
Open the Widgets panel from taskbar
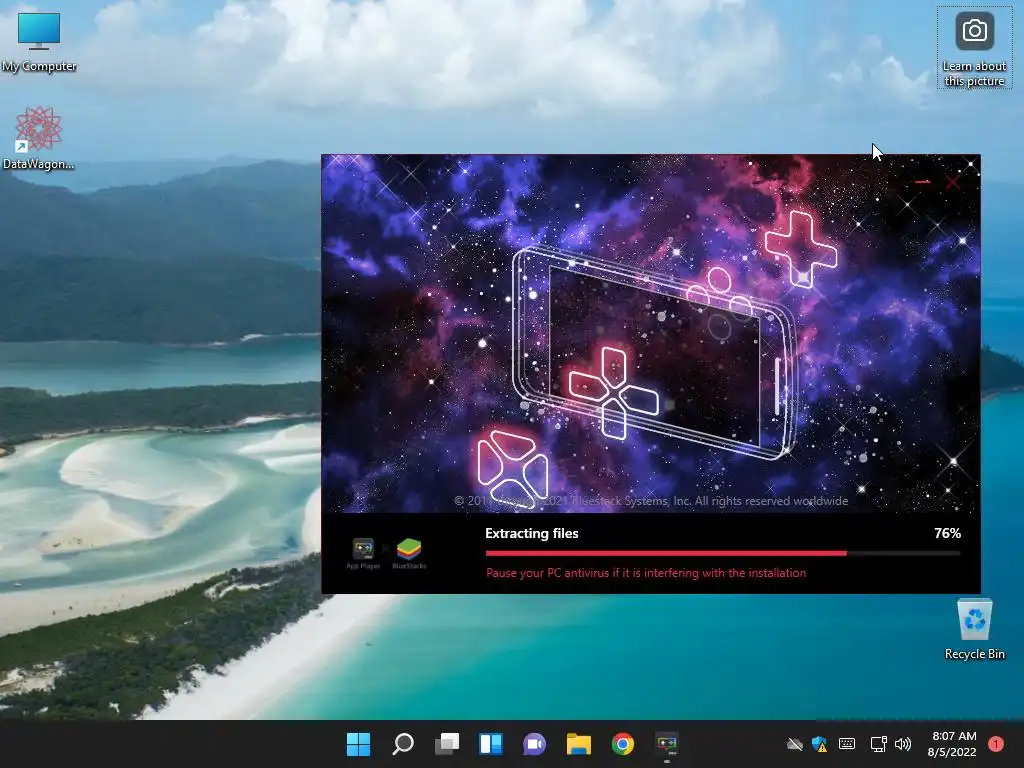(x=490, y=744)
